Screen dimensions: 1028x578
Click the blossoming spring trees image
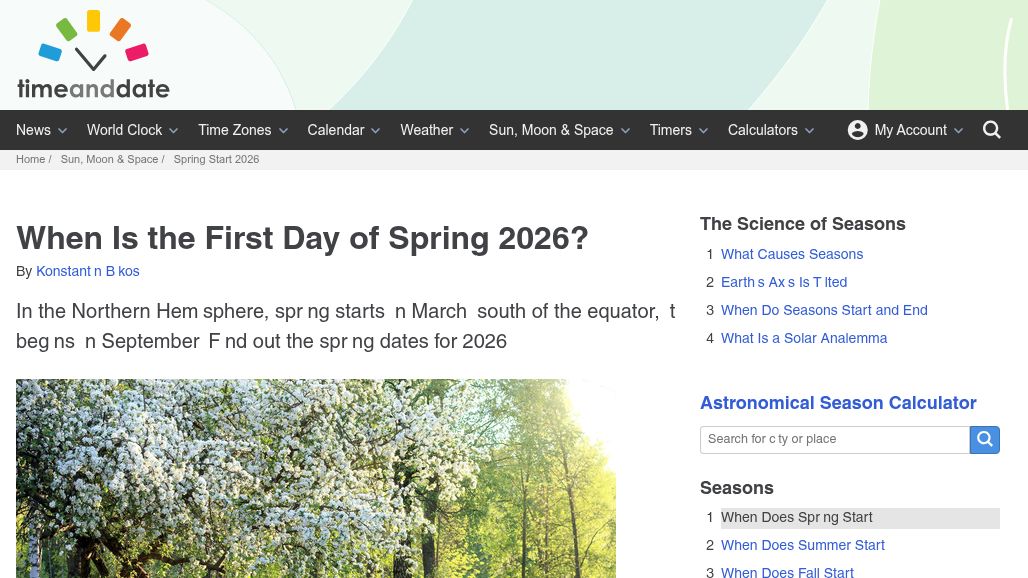tap(315, 478)
